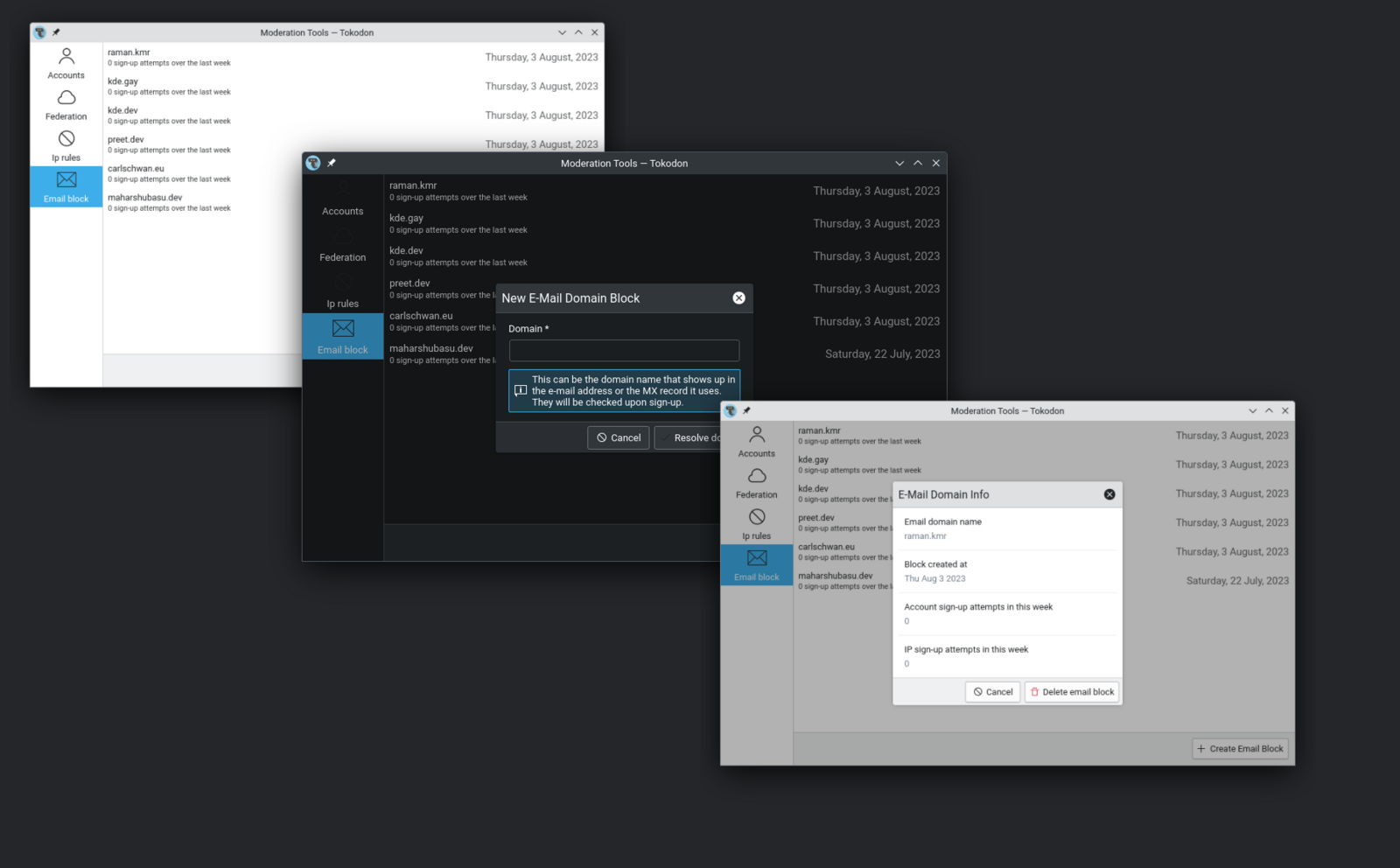This screenshot has width=1400, height=868.
Task: Cancel the E-Mail Domain Info dialog
Action: pyautogui.click(x=992, y=692)
